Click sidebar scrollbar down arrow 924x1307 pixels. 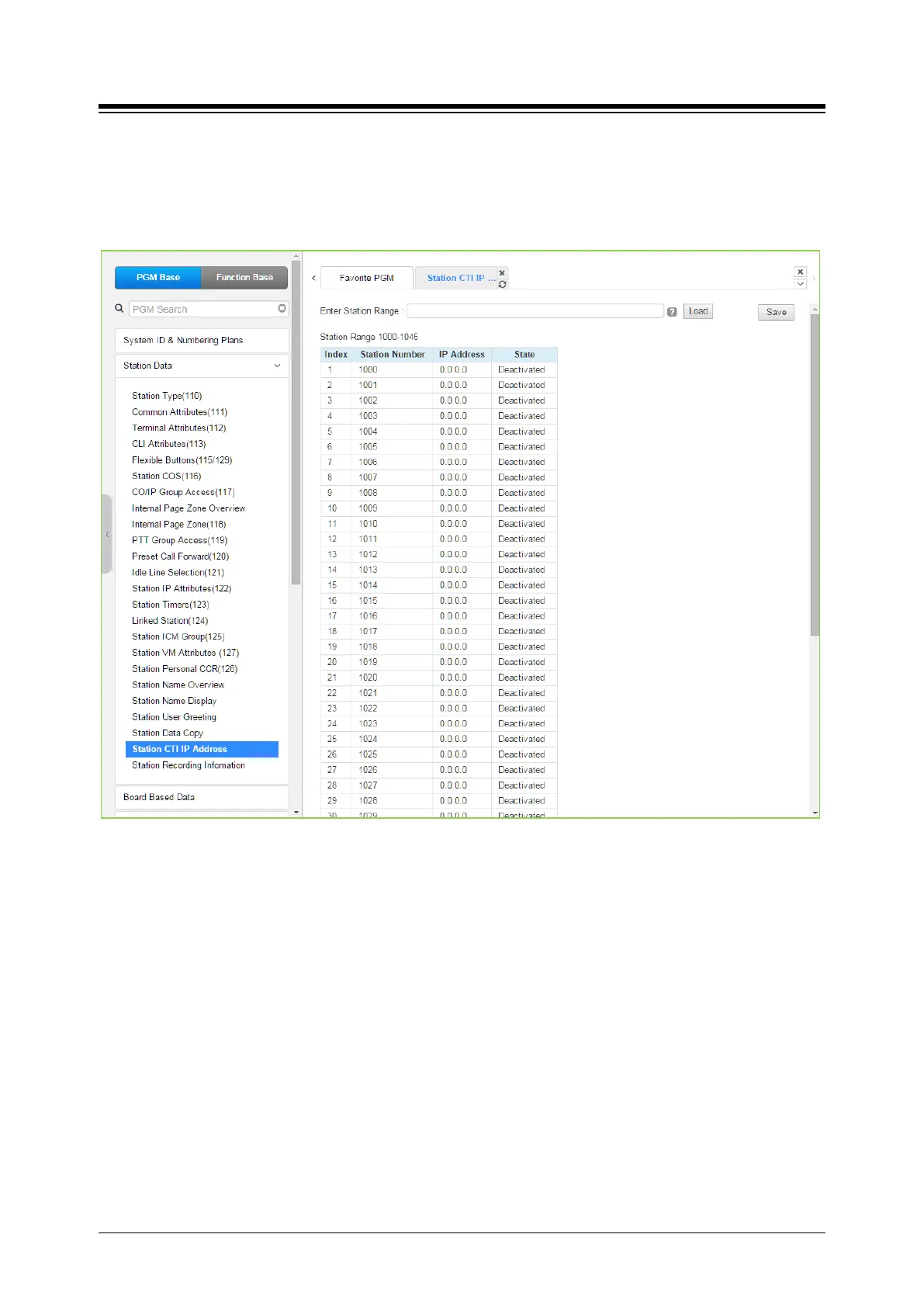[296, 813]
